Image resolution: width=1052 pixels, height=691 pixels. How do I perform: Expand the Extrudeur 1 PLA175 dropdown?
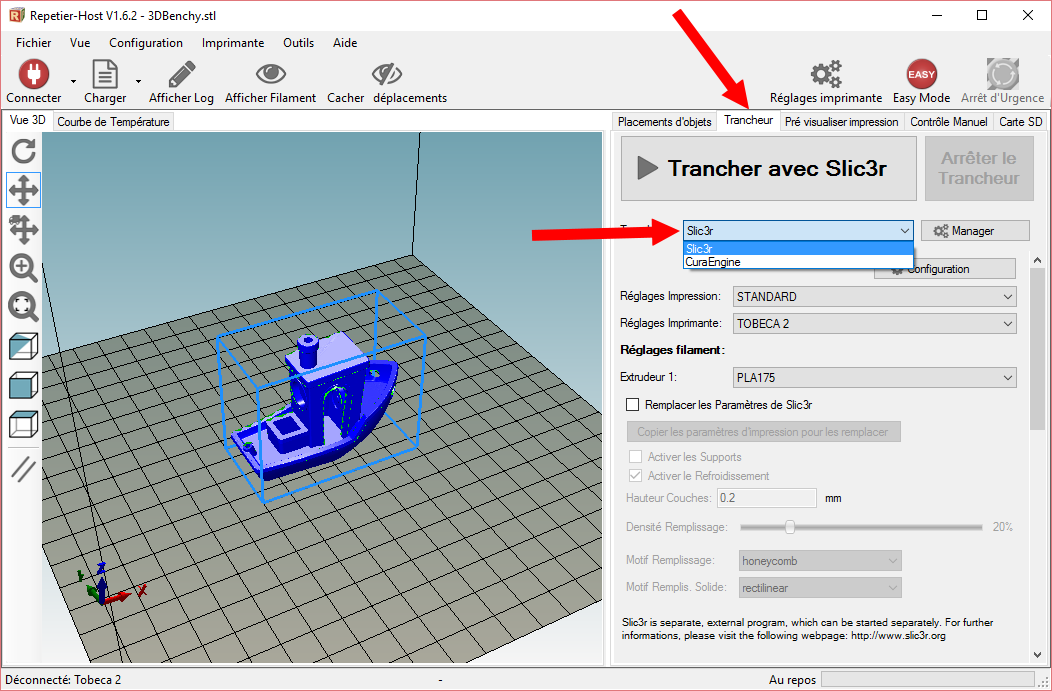coord(874,378)
